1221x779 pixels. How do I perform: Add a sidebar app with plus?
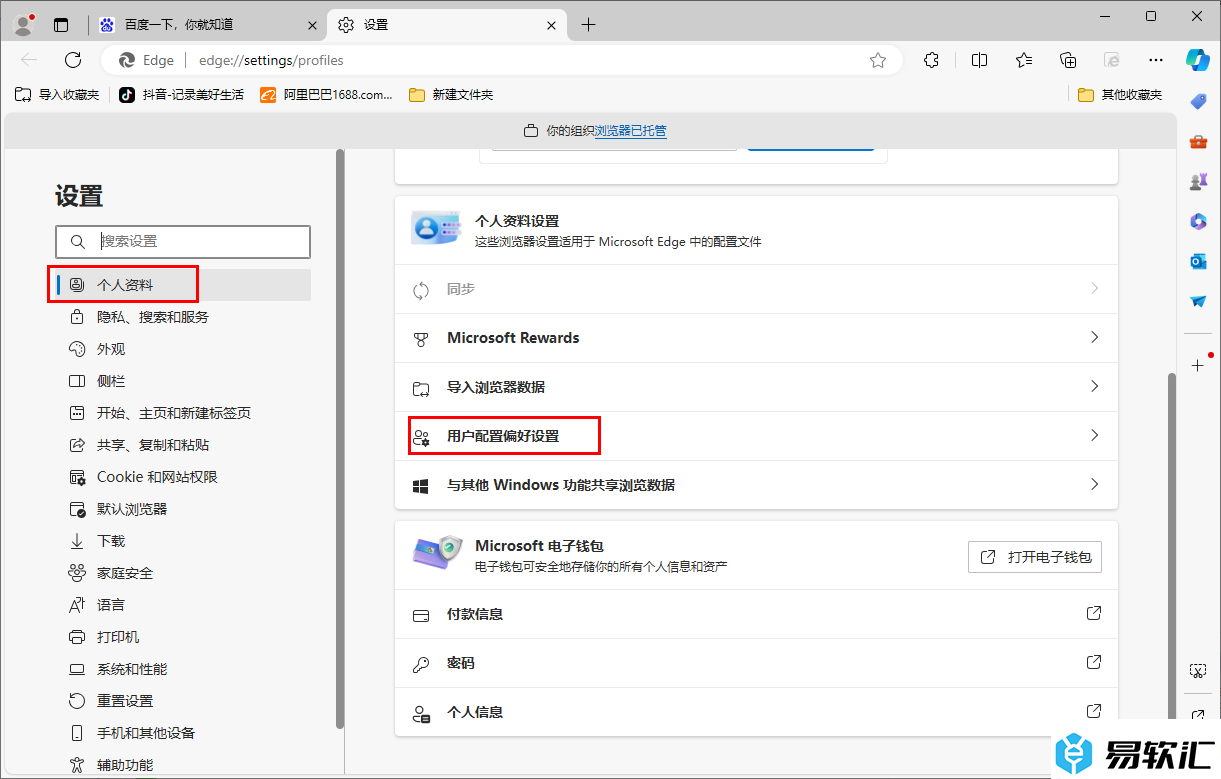point(1198,366)
